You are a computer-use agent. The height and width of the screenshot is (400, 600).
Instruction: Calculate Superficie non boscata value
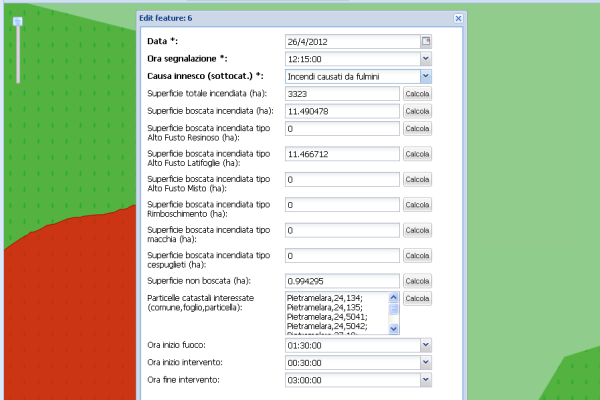[x=417, y=281]
